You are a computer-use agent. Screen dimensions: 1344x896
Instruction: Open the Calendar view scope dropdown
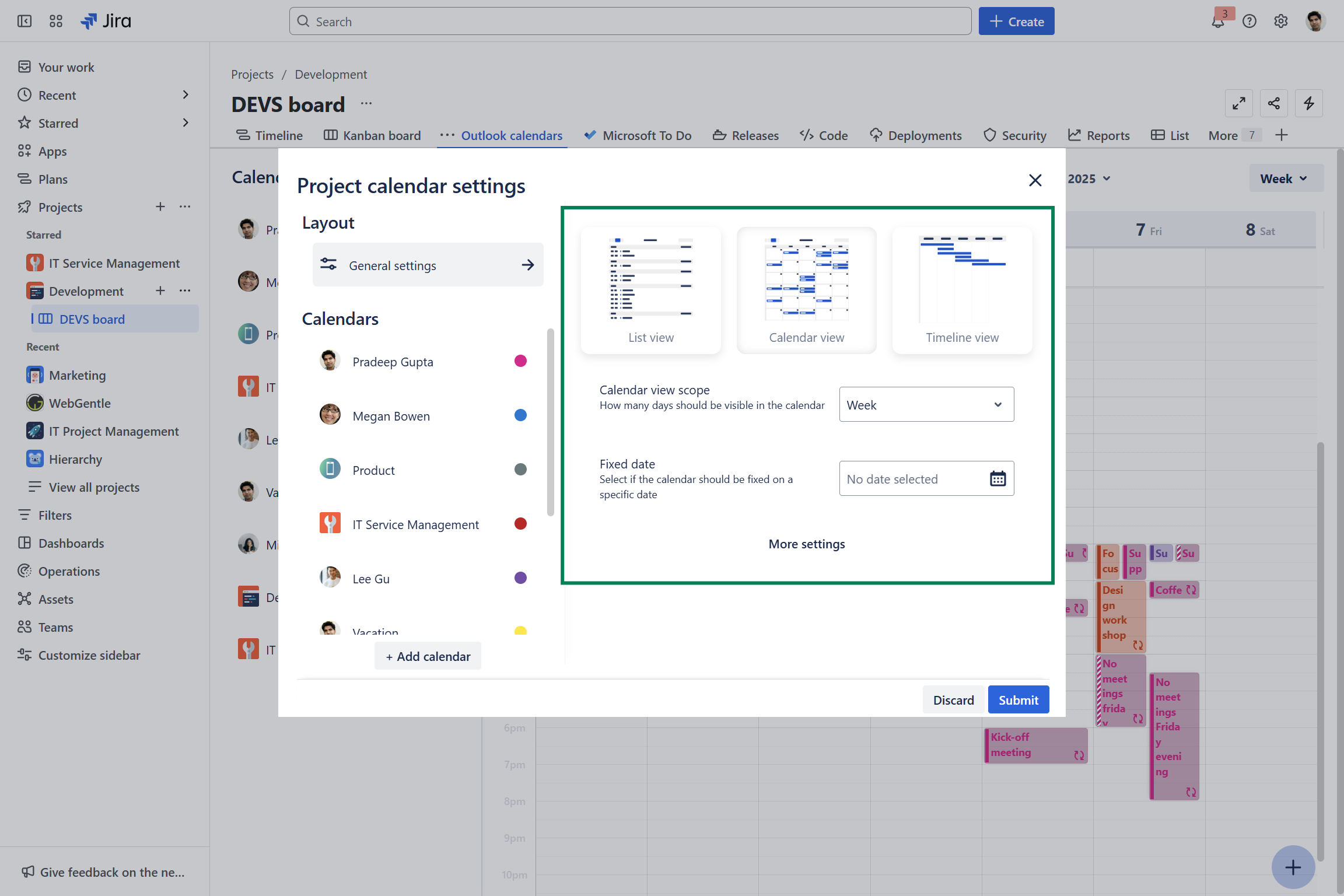[926, 404]
